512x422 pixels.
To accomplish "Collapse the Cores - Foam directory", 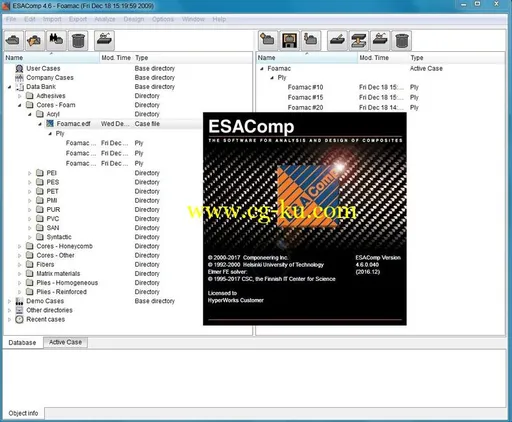I will click(x=20, y=105).
